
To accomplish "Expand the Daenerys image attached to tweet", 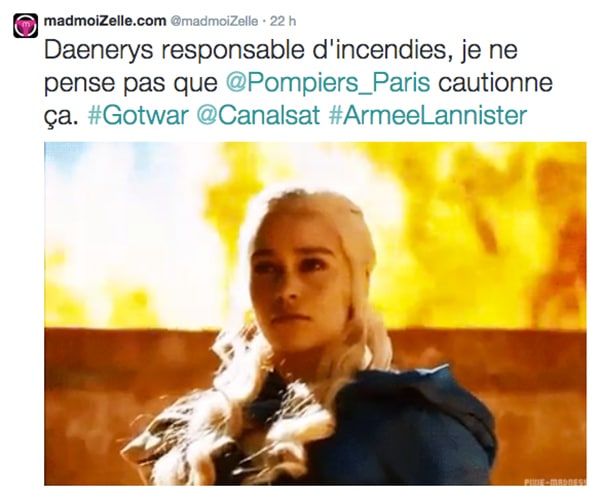I will [x=315, y=313].
